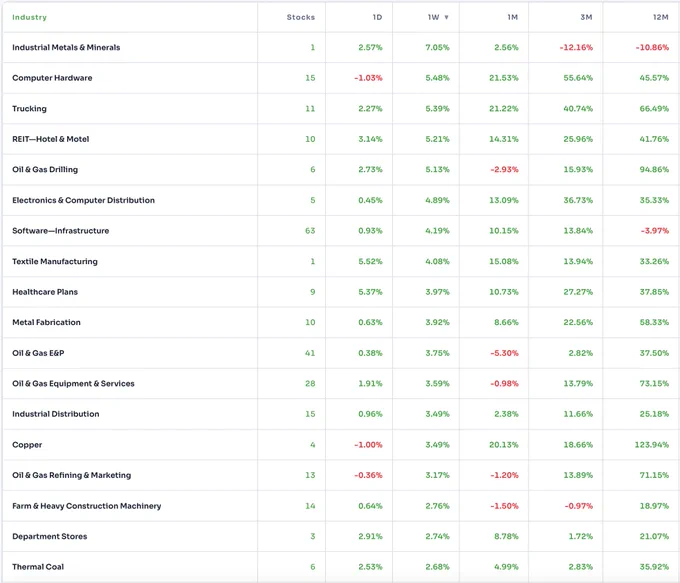The height and width of the screenshot is (583, 680).
Task: Open Farm & Heavy Construction Machinery
Action: tap(86, 506)
